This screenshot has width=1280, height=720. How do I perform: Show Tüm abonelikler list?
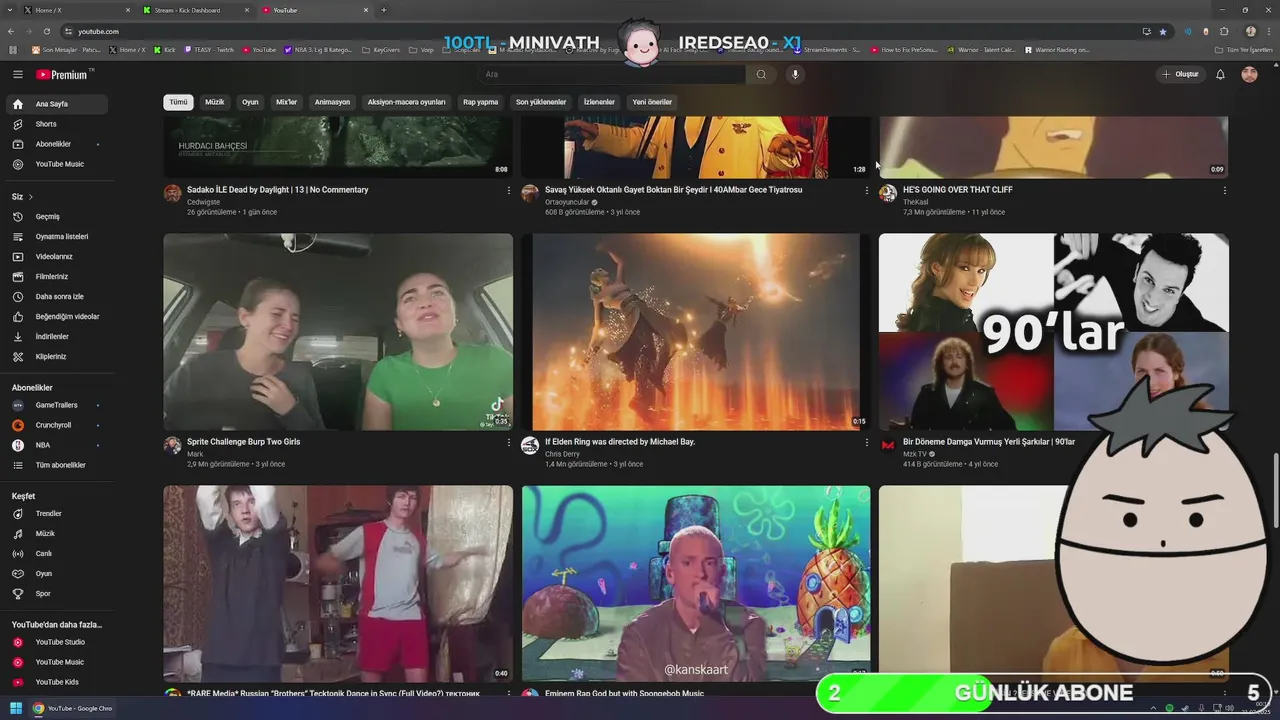(x=57, y=465)
